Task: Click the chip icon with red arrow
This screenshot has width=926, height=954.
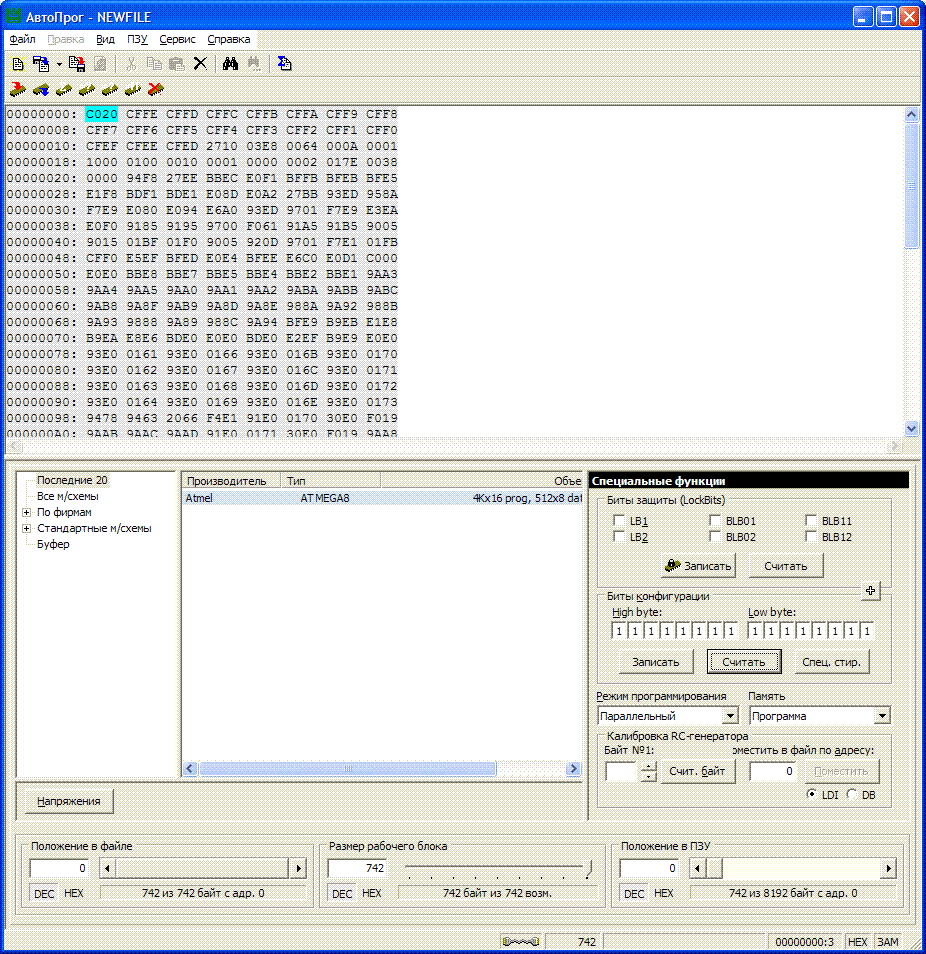Action: point(18,90)
